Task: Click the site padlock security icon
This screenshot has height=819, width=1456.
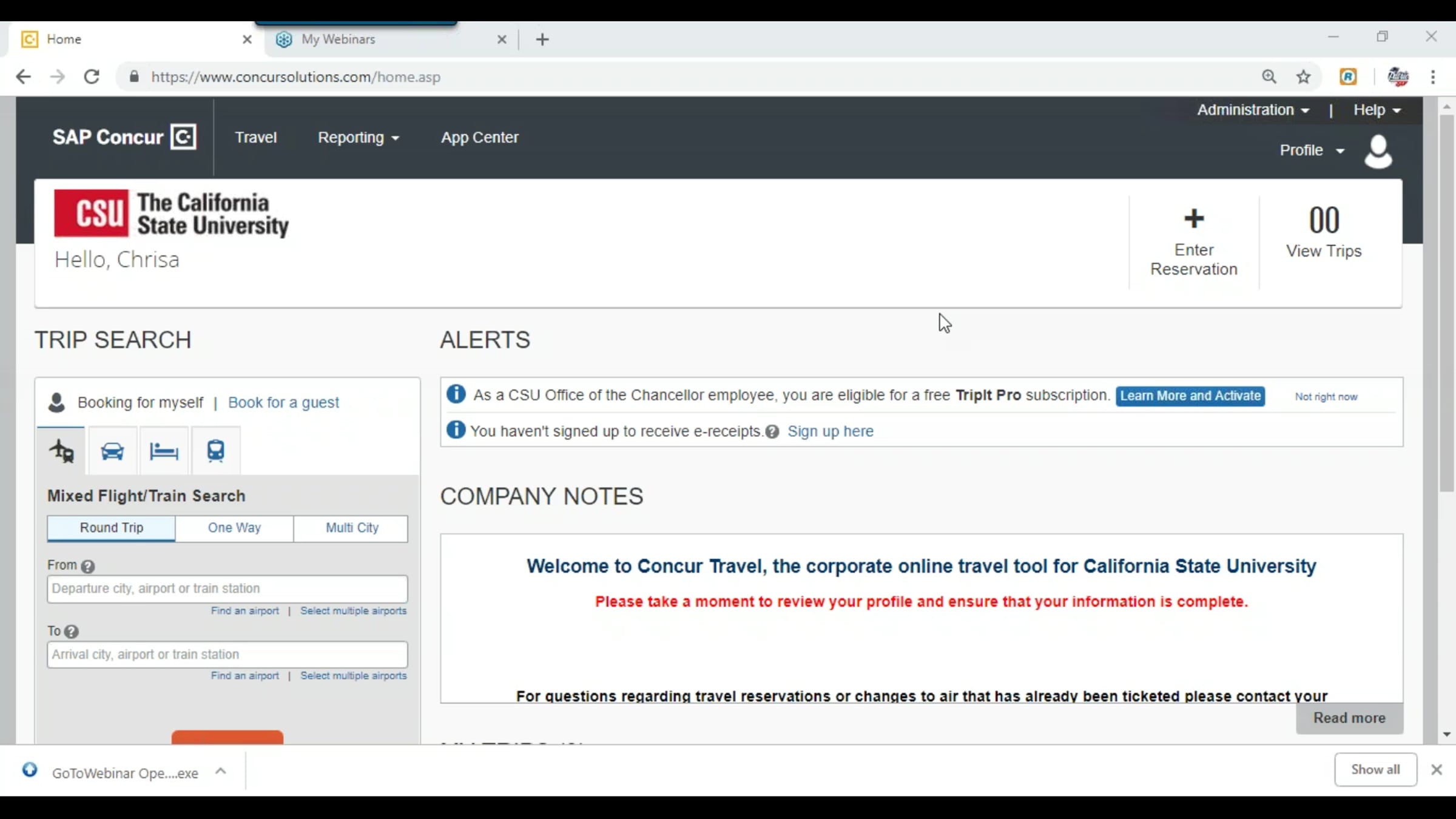Action: coord(134,76)
